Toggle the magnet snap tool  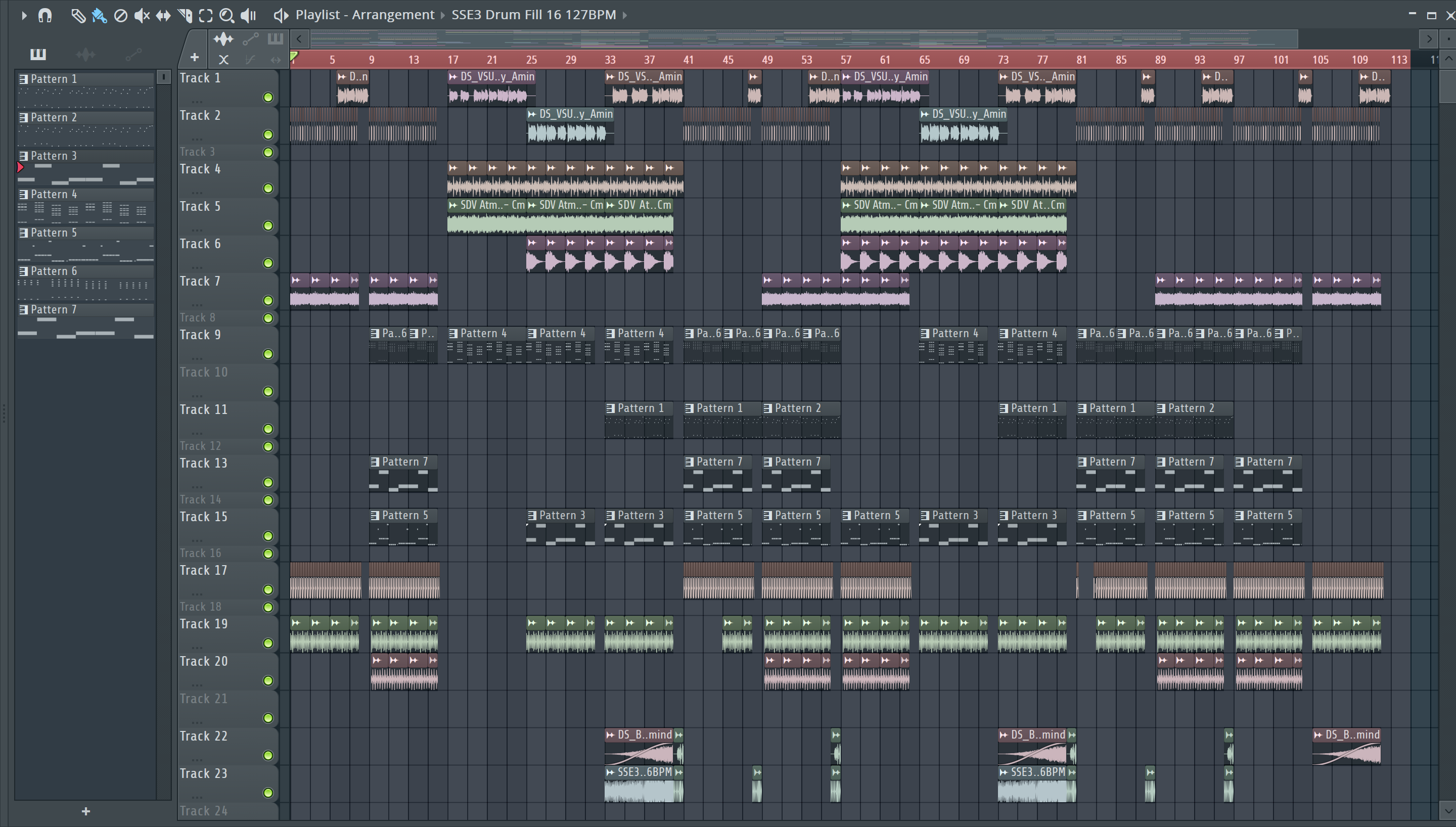(x=45, y=15)
